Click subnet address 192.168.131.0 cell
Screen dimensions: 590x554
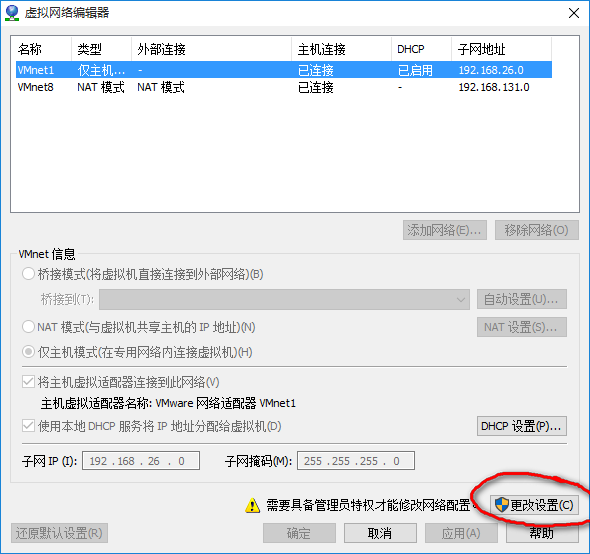coord(494,87)
